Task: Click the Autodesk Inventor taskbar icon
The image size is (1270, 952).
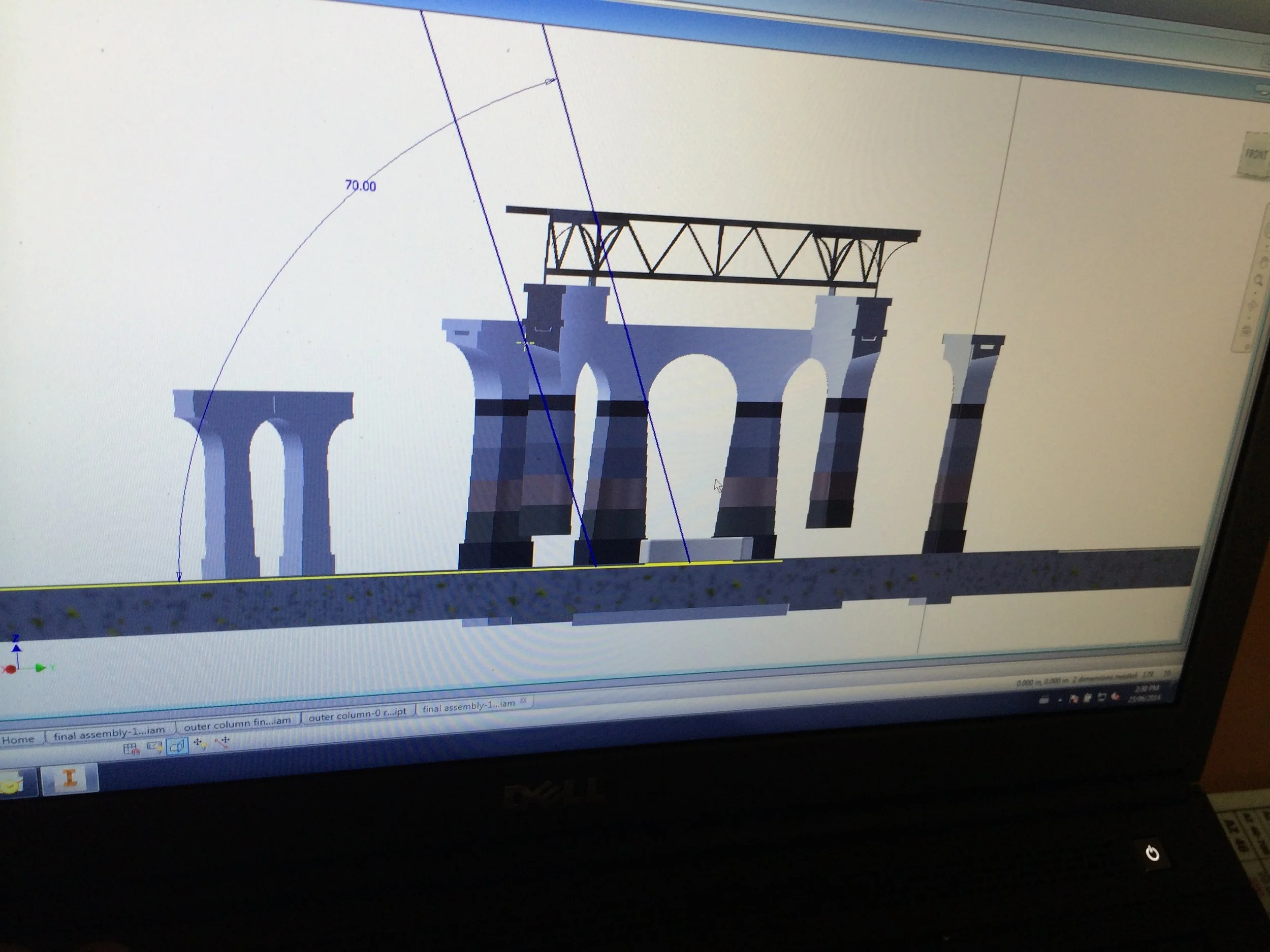Action: coord(70,778)
